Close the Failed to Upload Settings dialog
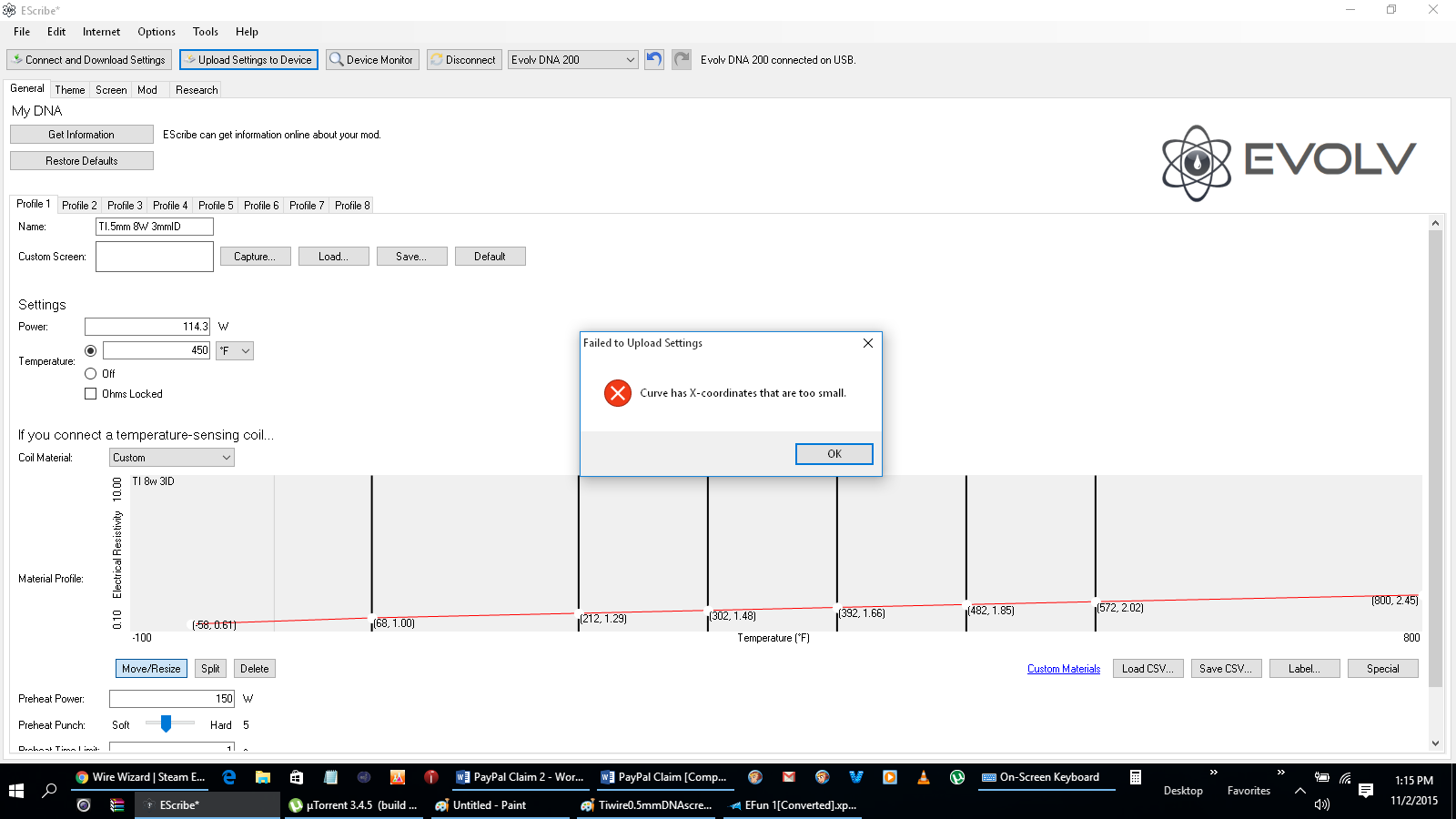This screenshot has width=1456, height=819. [x=867, y=343]
